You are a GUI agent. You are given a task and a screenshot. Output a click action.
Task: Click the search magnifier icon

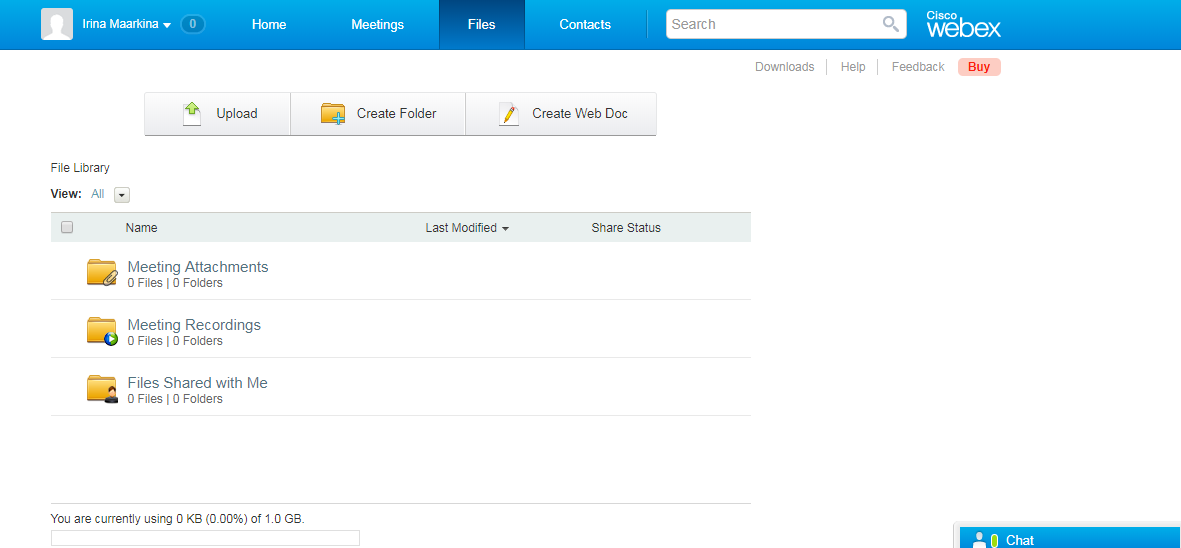pyautogui.click(x=891, y=24)
